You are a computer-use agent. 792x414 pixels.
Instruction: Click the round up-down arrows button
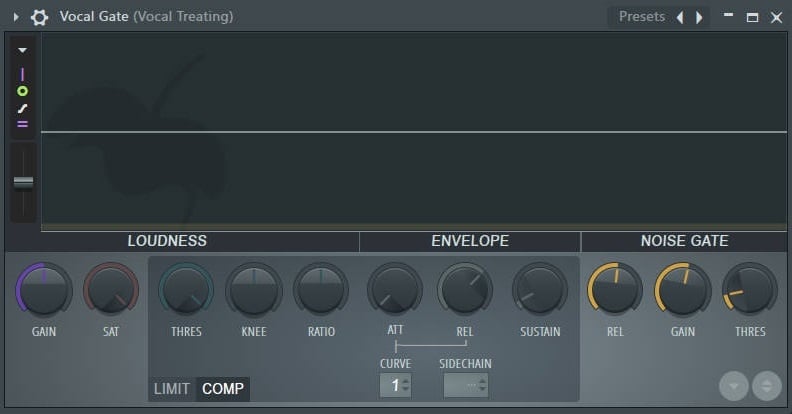(767, 386)
